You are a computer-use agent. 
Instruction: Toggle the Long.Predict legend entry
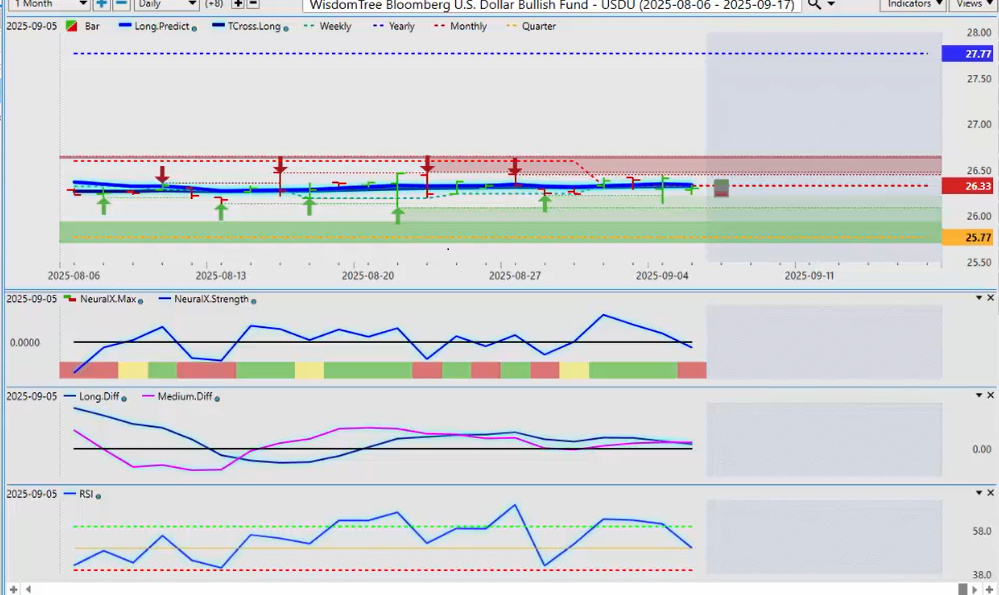161,26
